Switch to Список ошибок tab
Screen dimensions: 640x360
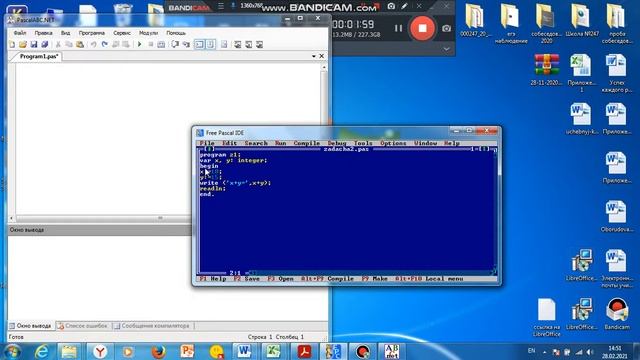[83, 326]
